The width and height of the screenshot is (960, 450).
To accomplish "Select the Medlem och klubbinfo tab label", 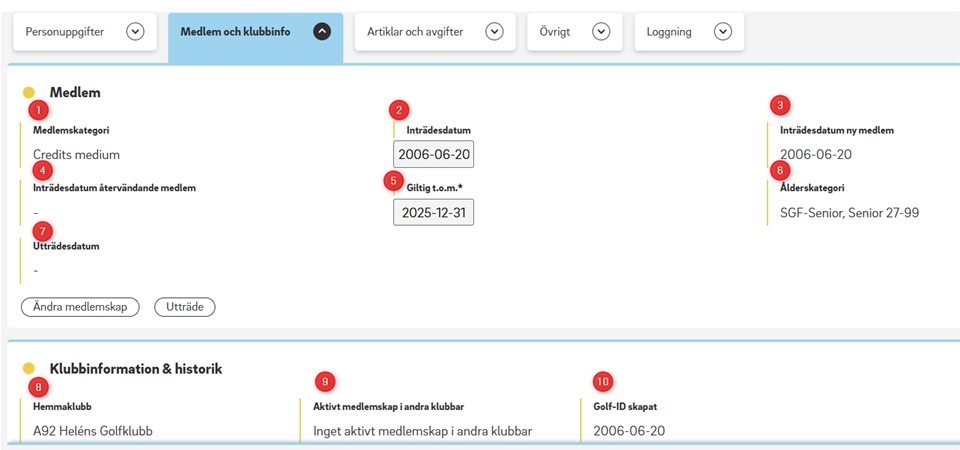I will pos(235,32).
